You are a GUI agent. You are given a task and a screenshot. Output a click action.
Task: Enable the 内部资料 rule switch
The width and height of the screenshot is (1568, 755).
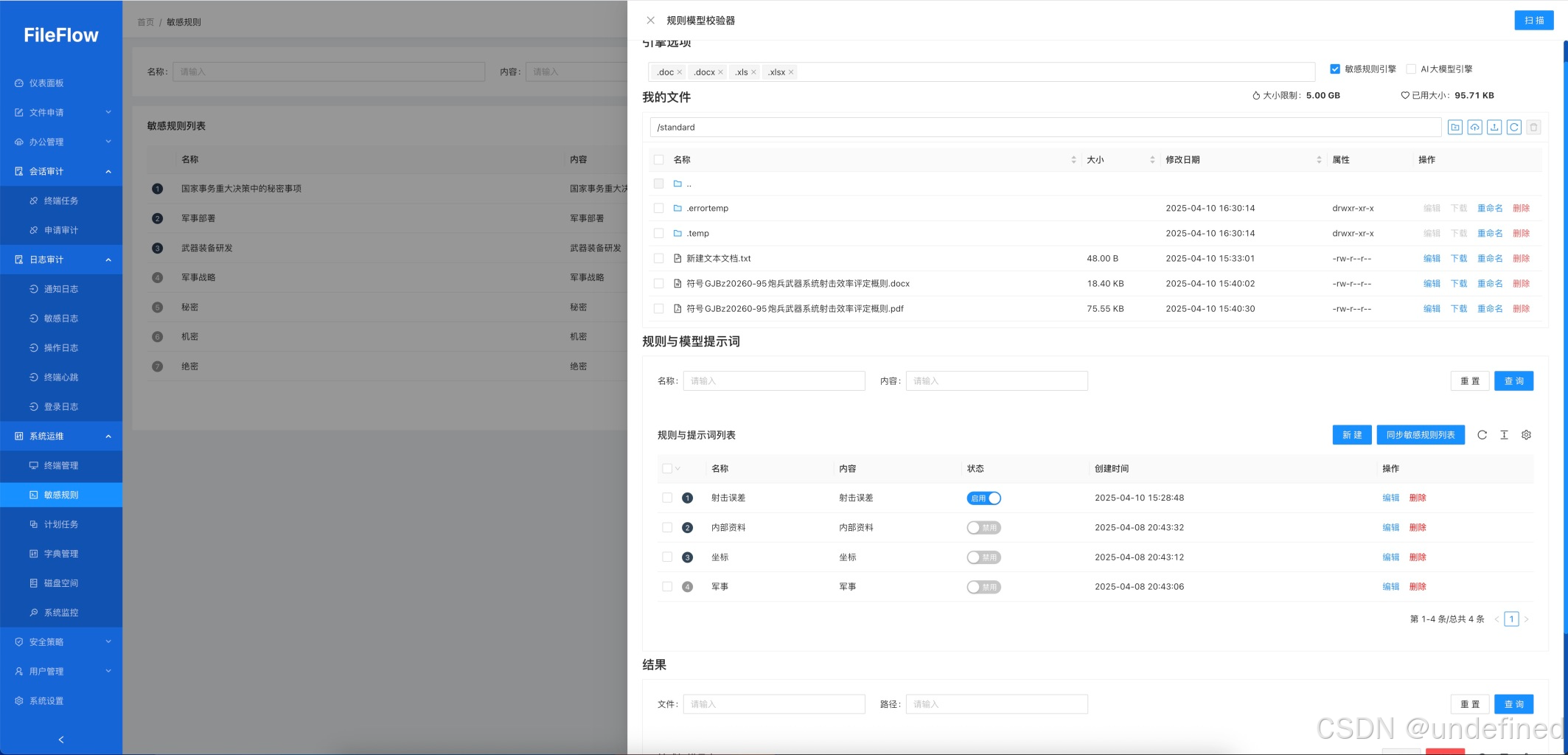(x=983, y=528)
